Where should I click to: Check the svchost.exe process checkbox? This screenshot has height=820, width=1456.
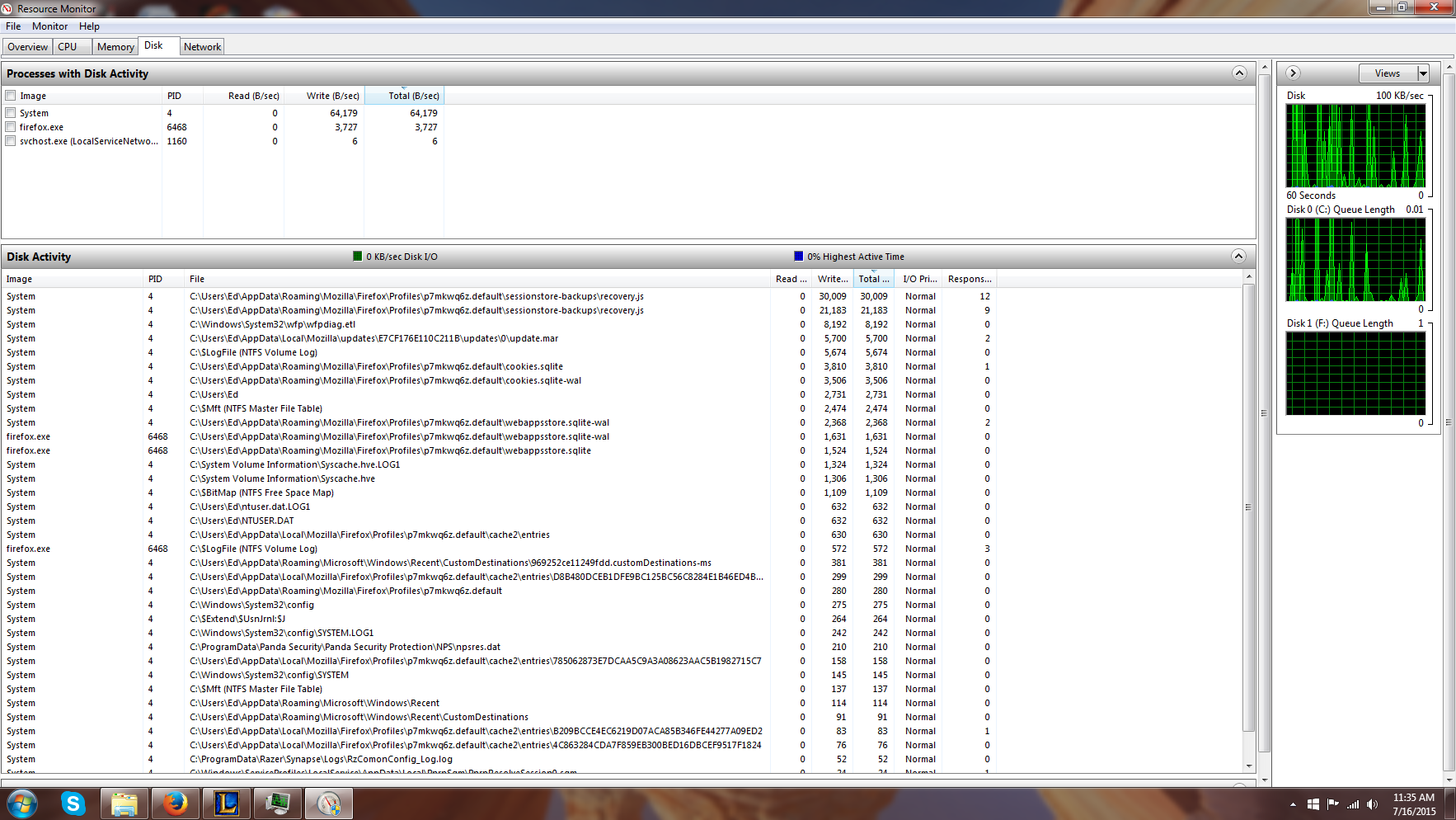(11, 141)
